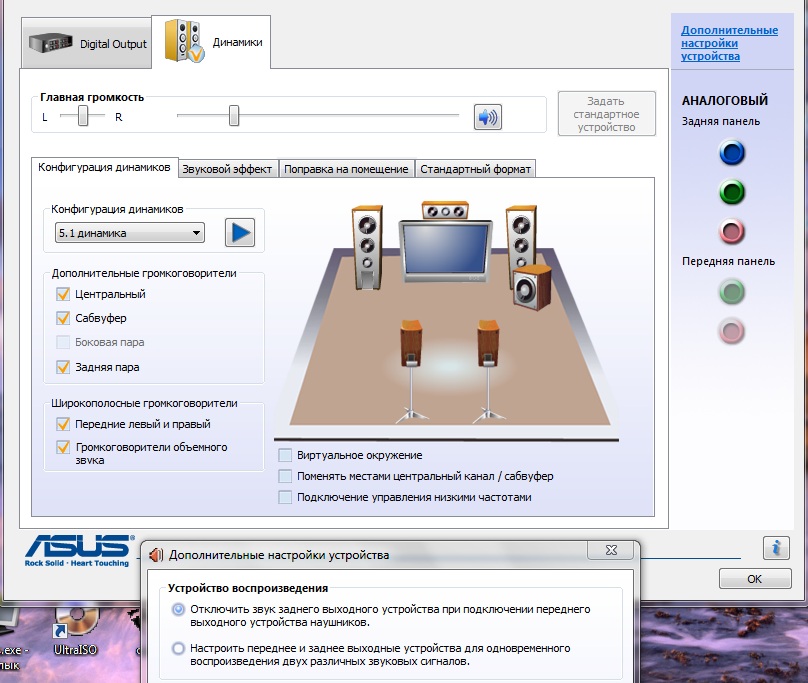The width and height of the screenshot is (808, 683).
Task: Open the information icon button
Action: click(x=776, y=547)
